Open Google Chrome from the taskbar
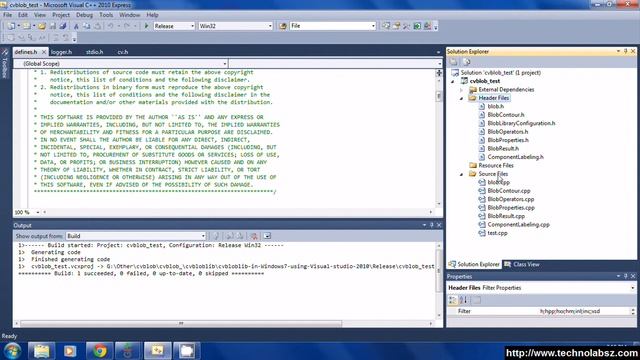 pos(99,351)
